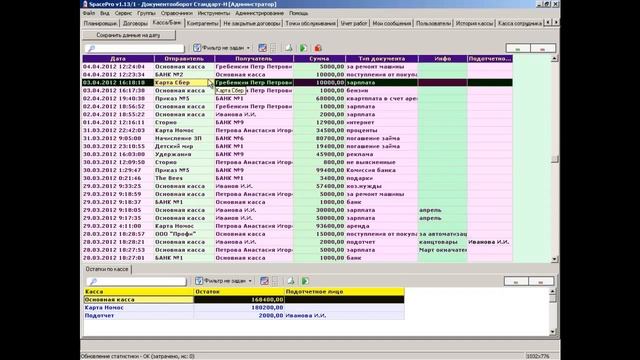
Task: Select the 'Карта Номос' row in lower table
Action: tap(244, 308)
